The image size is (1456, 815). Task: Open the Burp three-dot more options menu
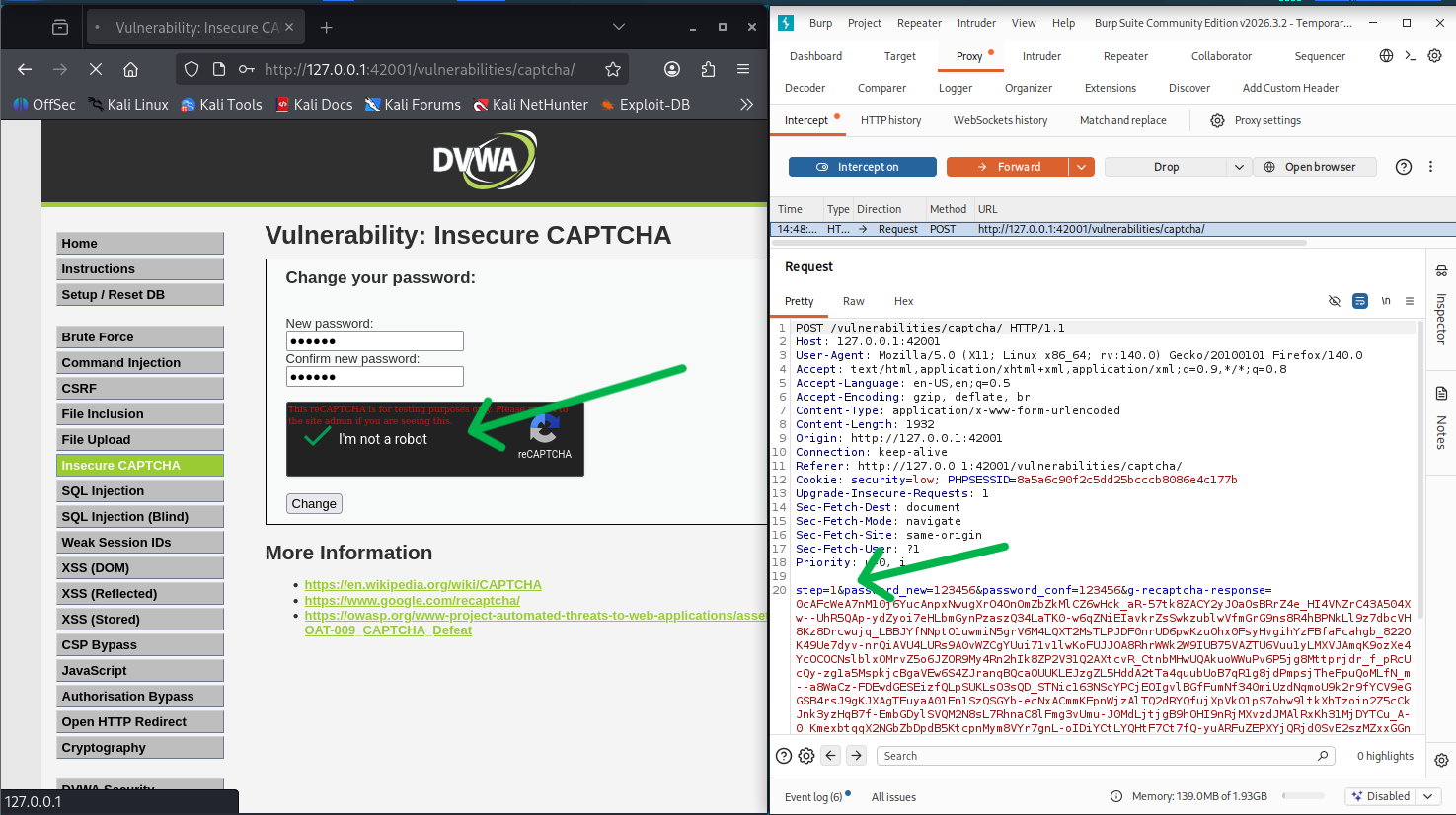click(x=1430, y=167)
